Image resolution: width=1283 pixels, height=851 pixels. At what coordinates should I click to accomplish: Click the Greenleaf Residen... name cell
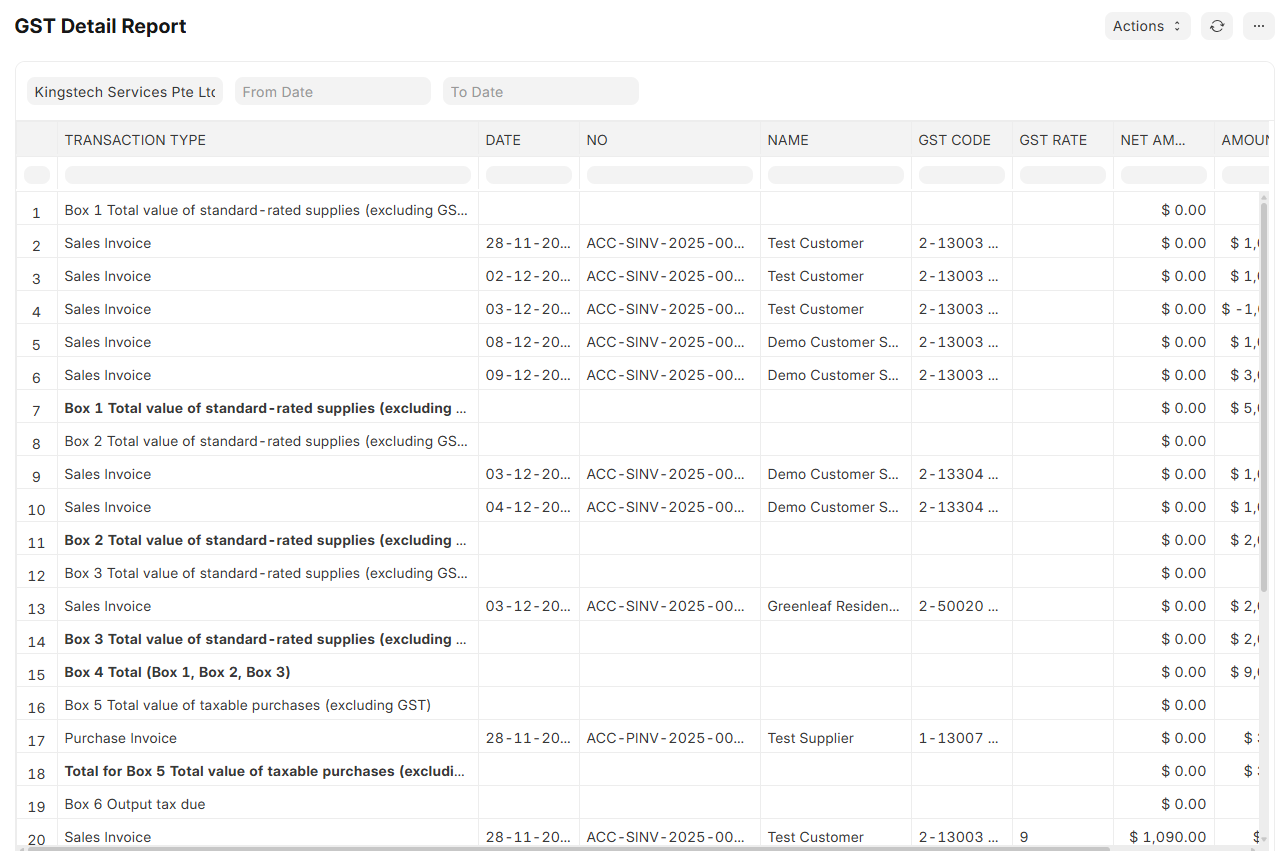click(834, 606)
